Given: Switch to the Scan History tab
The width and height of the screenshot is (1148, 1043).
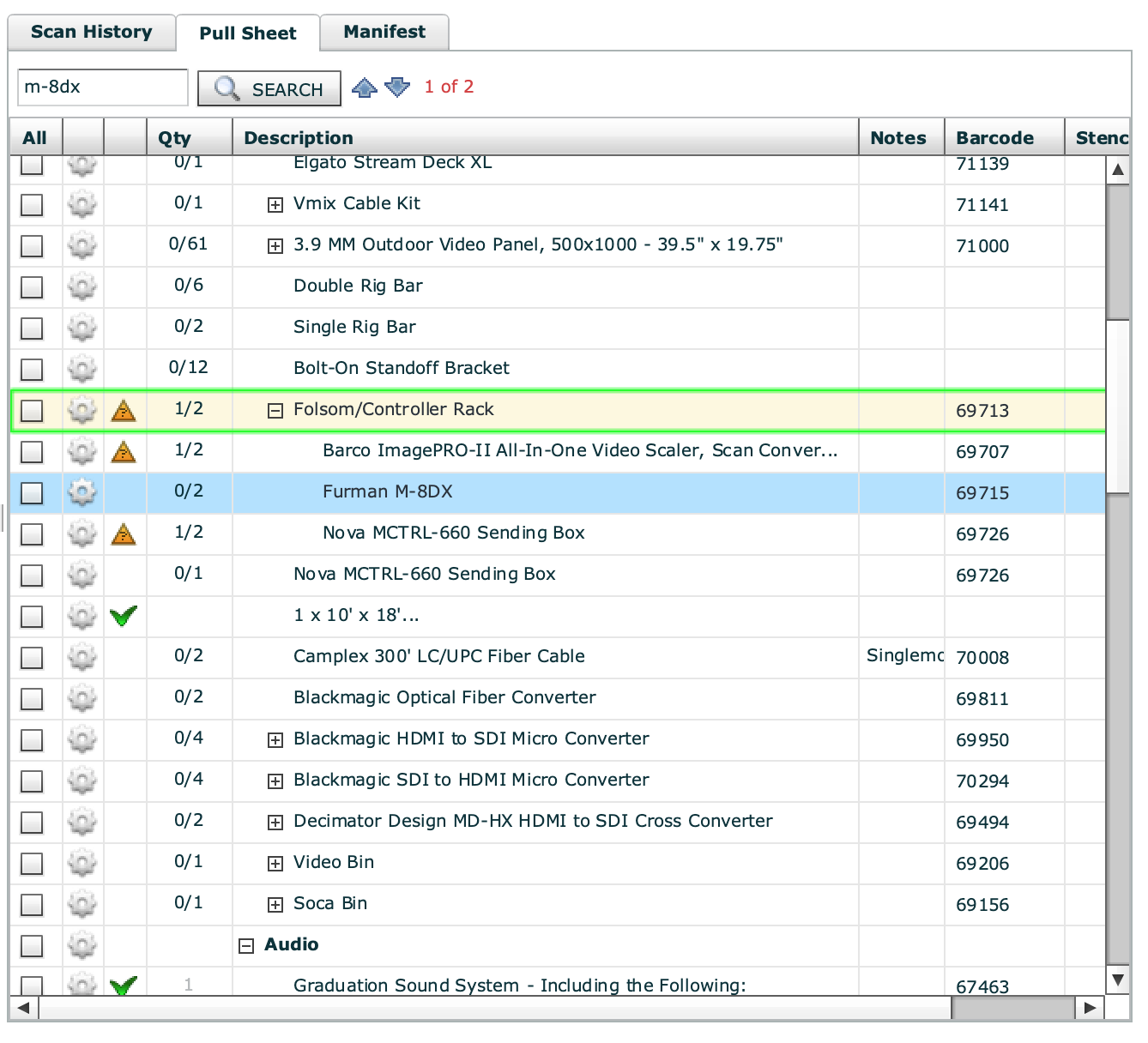Looking at the screenshot, I should pos(91,33).
